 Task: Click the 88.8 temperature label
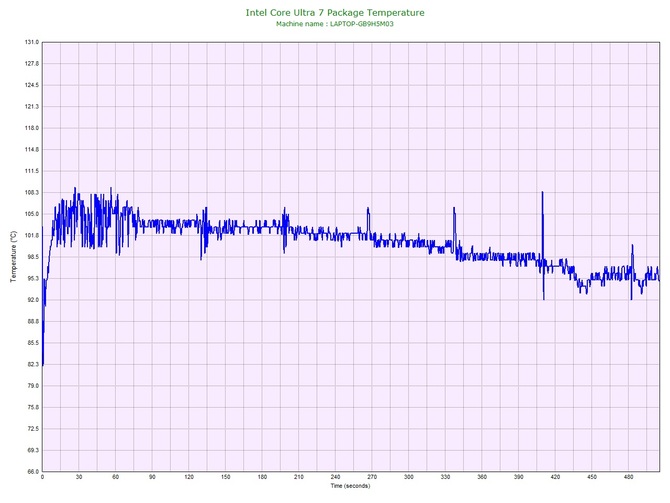(x=33, y=321)
